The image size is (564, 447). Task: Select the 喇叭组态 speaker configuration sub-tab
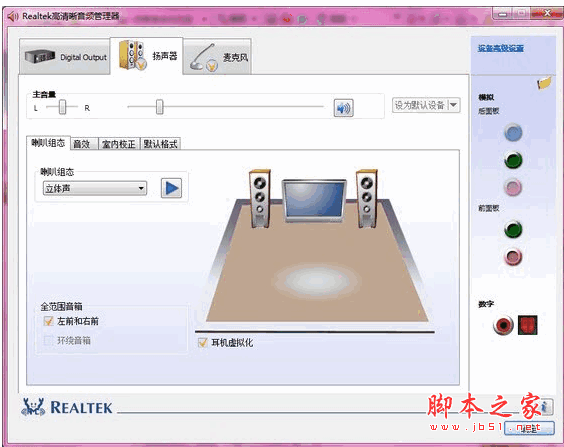point(48,143)
